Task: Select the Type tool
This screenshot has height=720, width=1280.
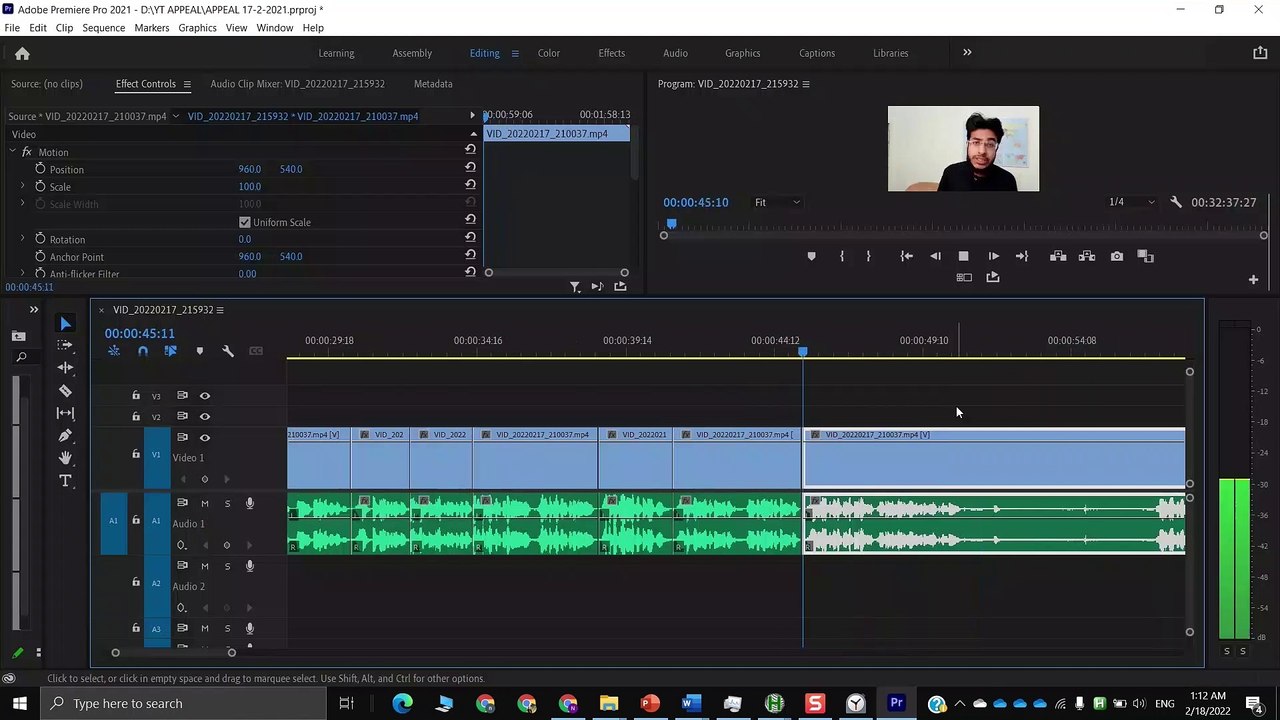Action: click(x=66, y=481)
